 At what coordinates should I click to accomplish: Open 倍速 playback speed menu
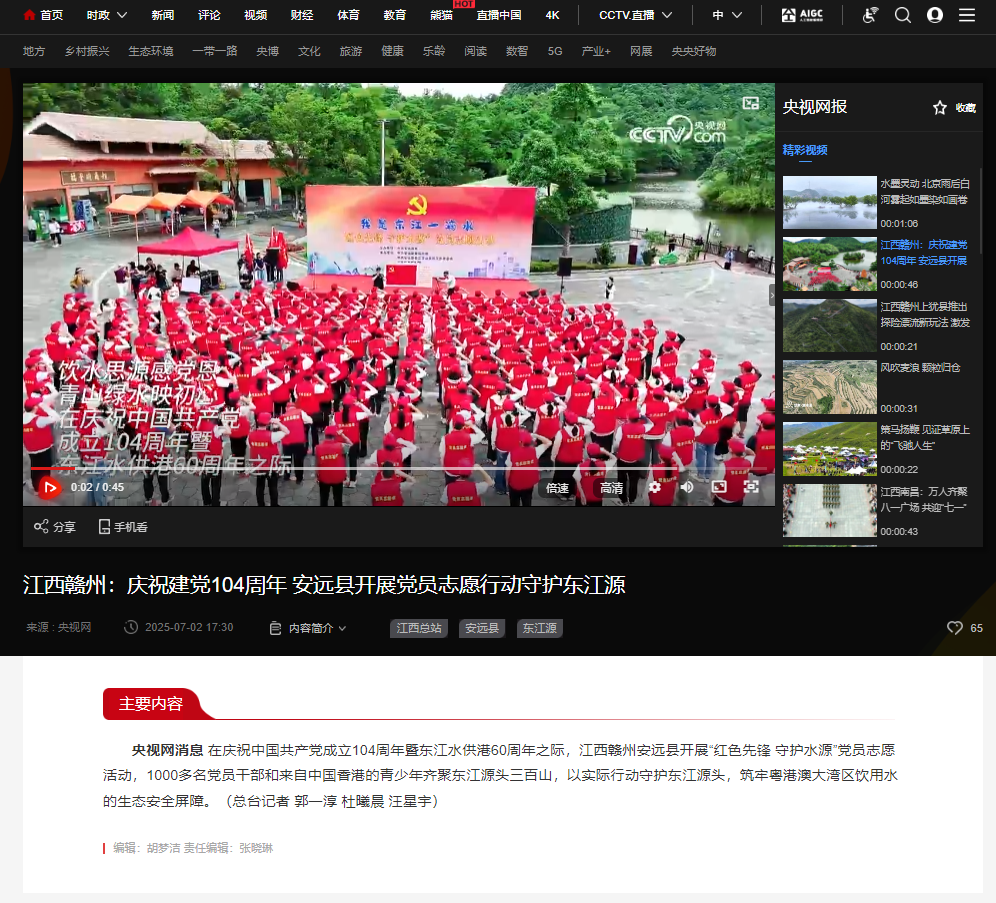pyautogui.click(x=557, y=488)
